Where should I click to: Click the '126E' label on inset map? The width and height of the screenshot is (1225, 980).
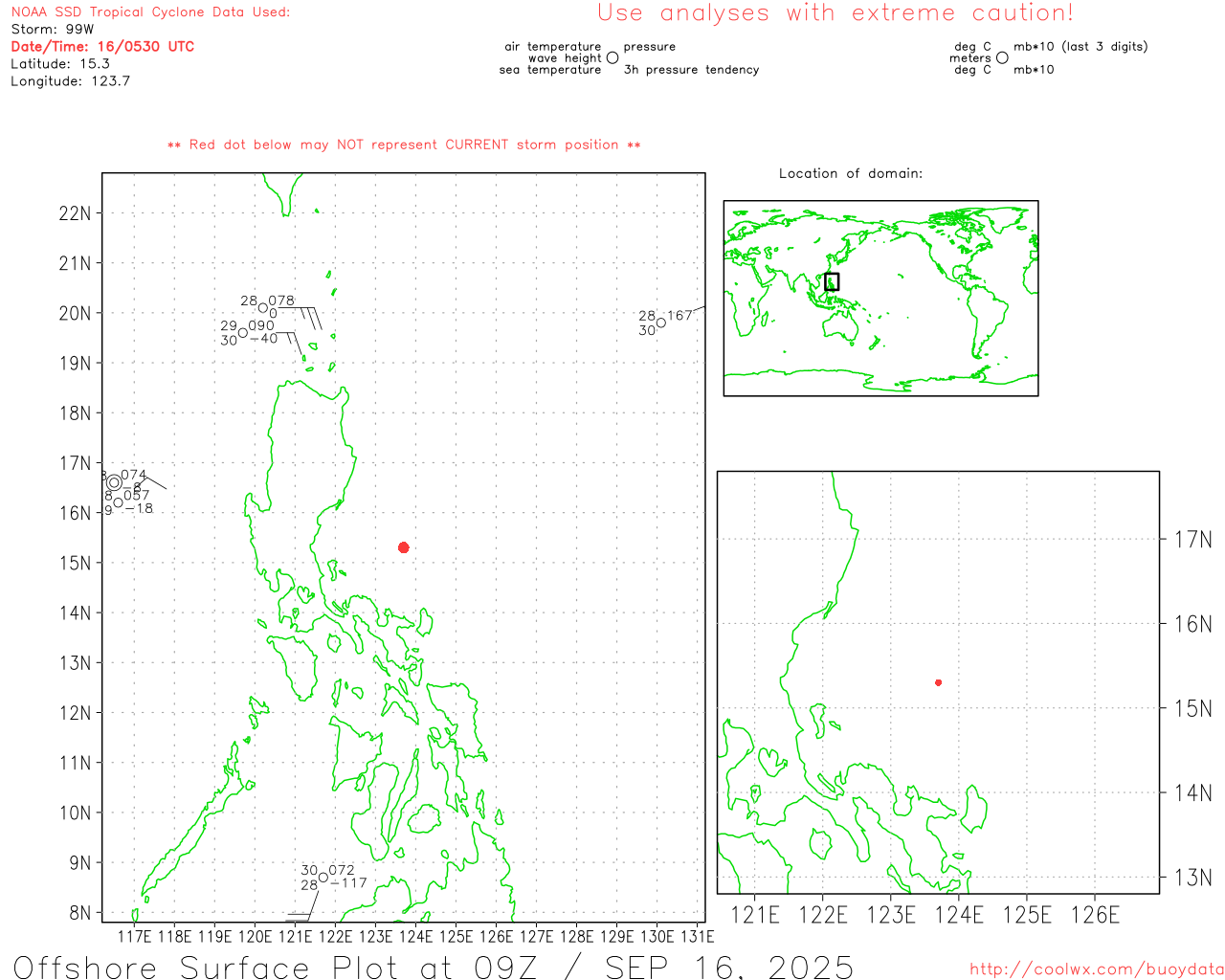[1095, 916]
